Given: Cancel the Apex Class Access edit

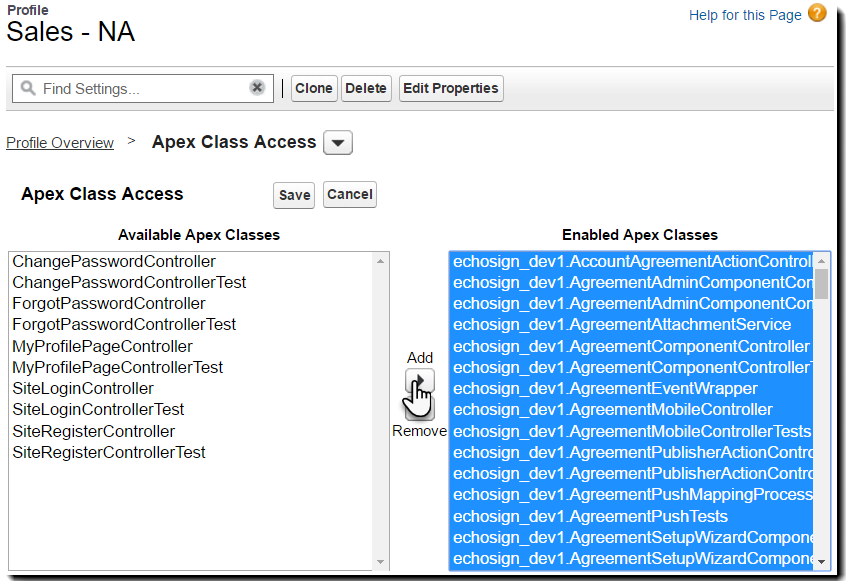Looking at the screenshot, I should (x=350, y=194).
